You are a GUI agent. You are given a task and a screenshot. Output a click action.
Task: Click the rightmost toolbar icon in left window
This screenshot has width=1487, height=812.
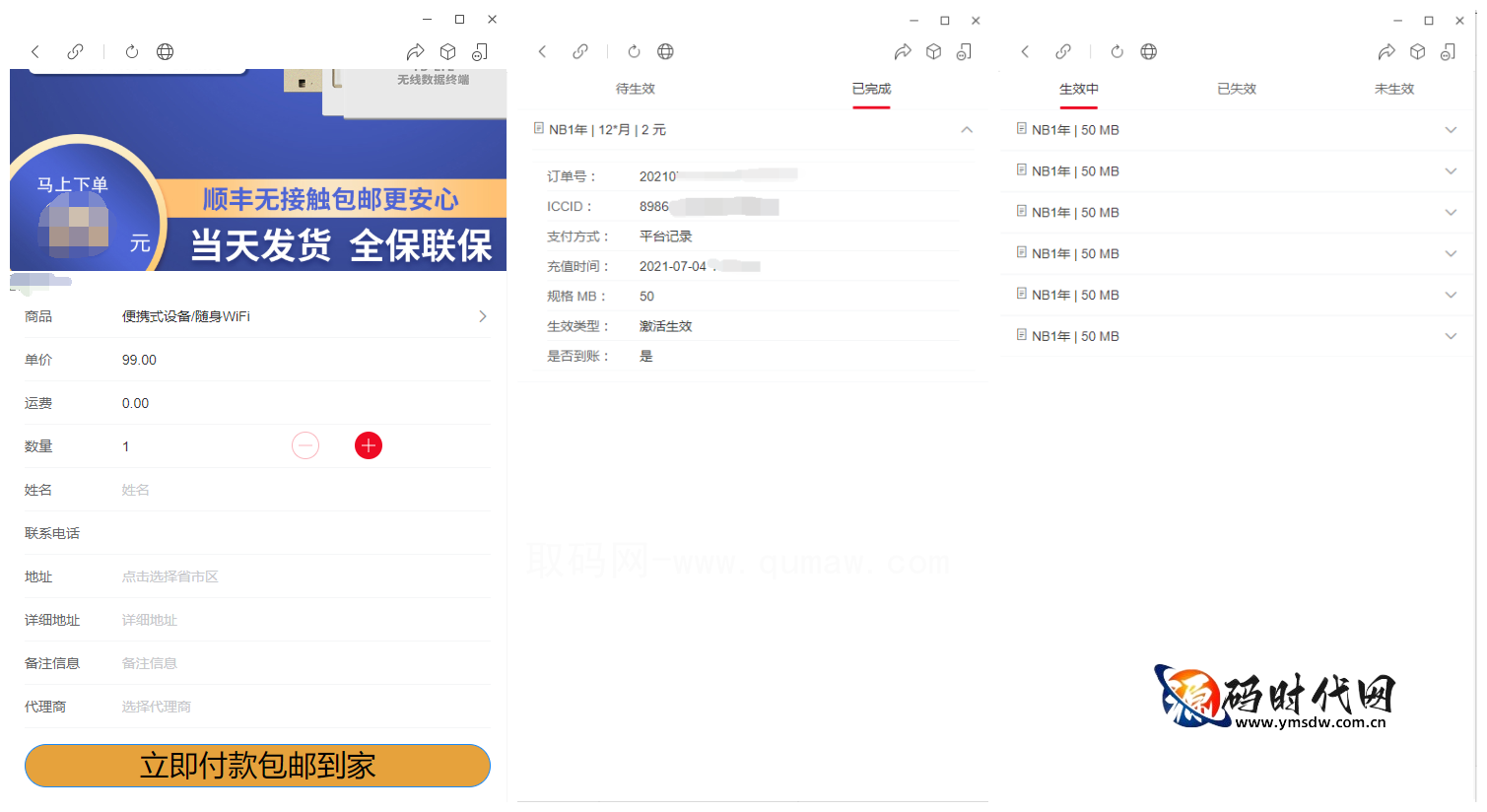(480, 51)
